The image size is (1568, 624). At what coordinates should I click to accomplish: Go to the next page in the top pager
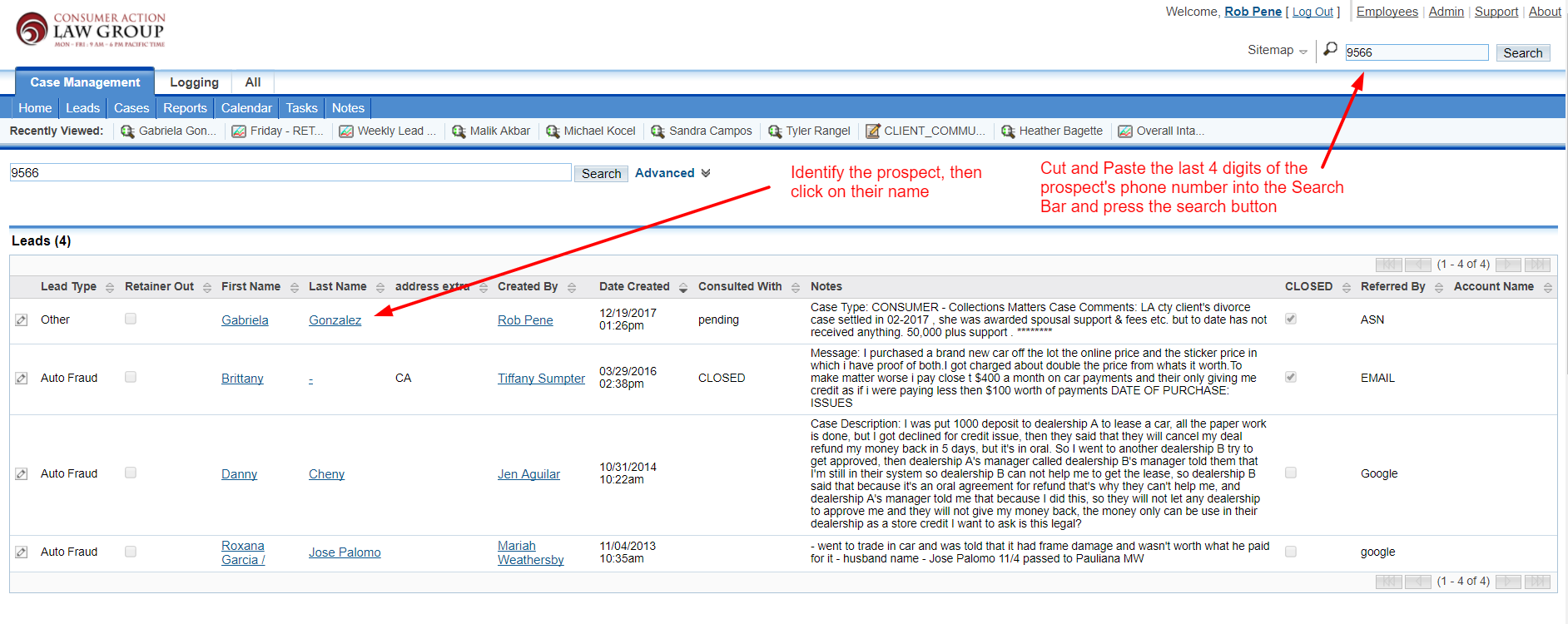(x=1507, y=265)
